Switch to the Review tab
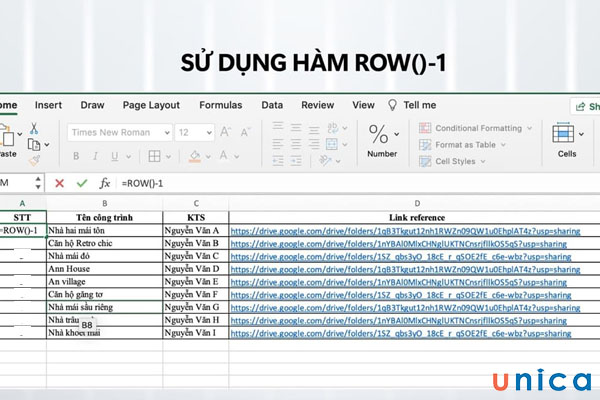This screenshot has height=400, width=600. pos(318,105)
